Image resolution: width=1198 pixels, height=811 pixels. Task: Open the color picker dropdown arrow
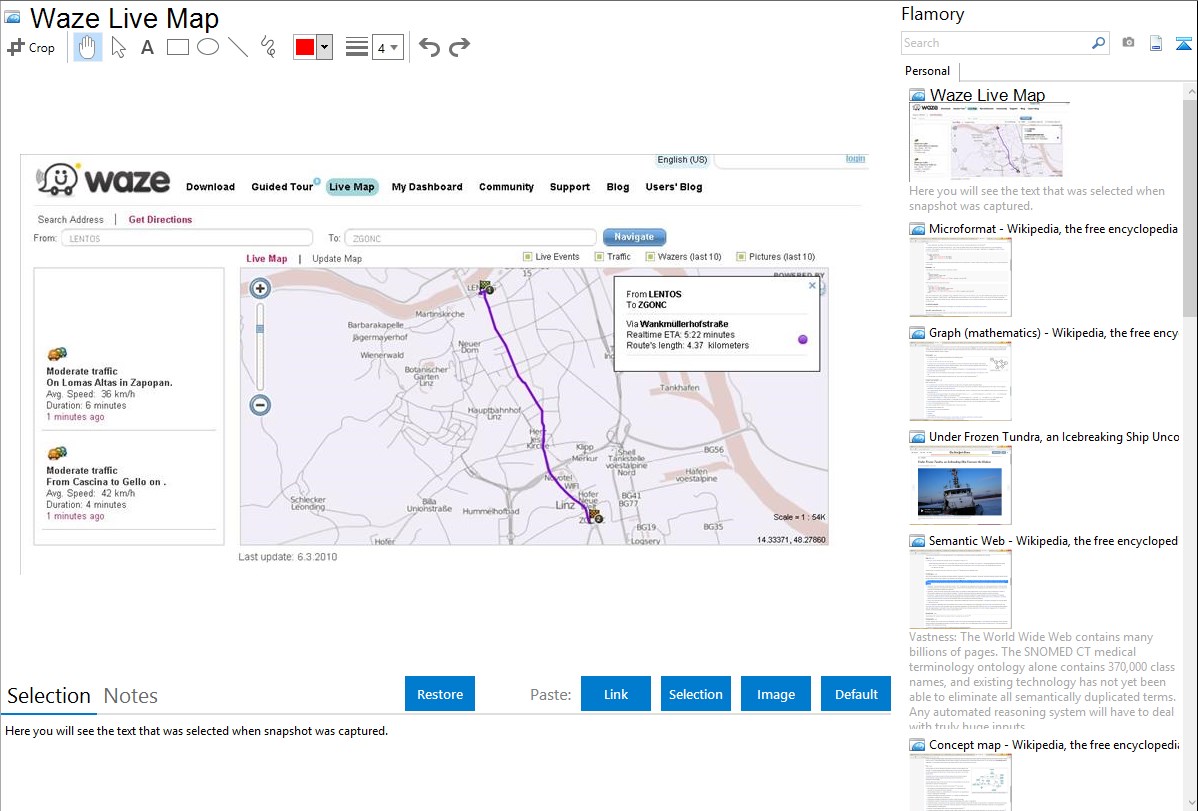pyautogui.click(x=324, y=47)
